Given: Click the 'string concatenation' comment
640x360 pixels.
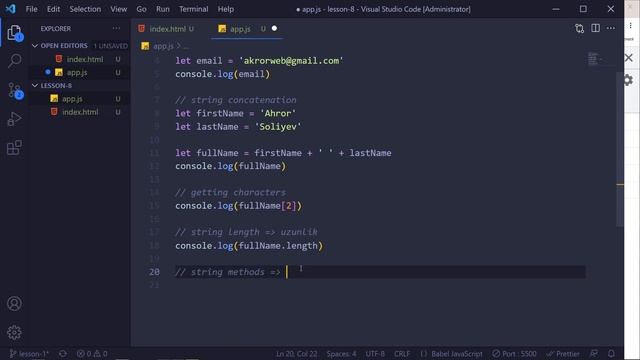Looking at the screenshot, I should [x=236, y=100].
